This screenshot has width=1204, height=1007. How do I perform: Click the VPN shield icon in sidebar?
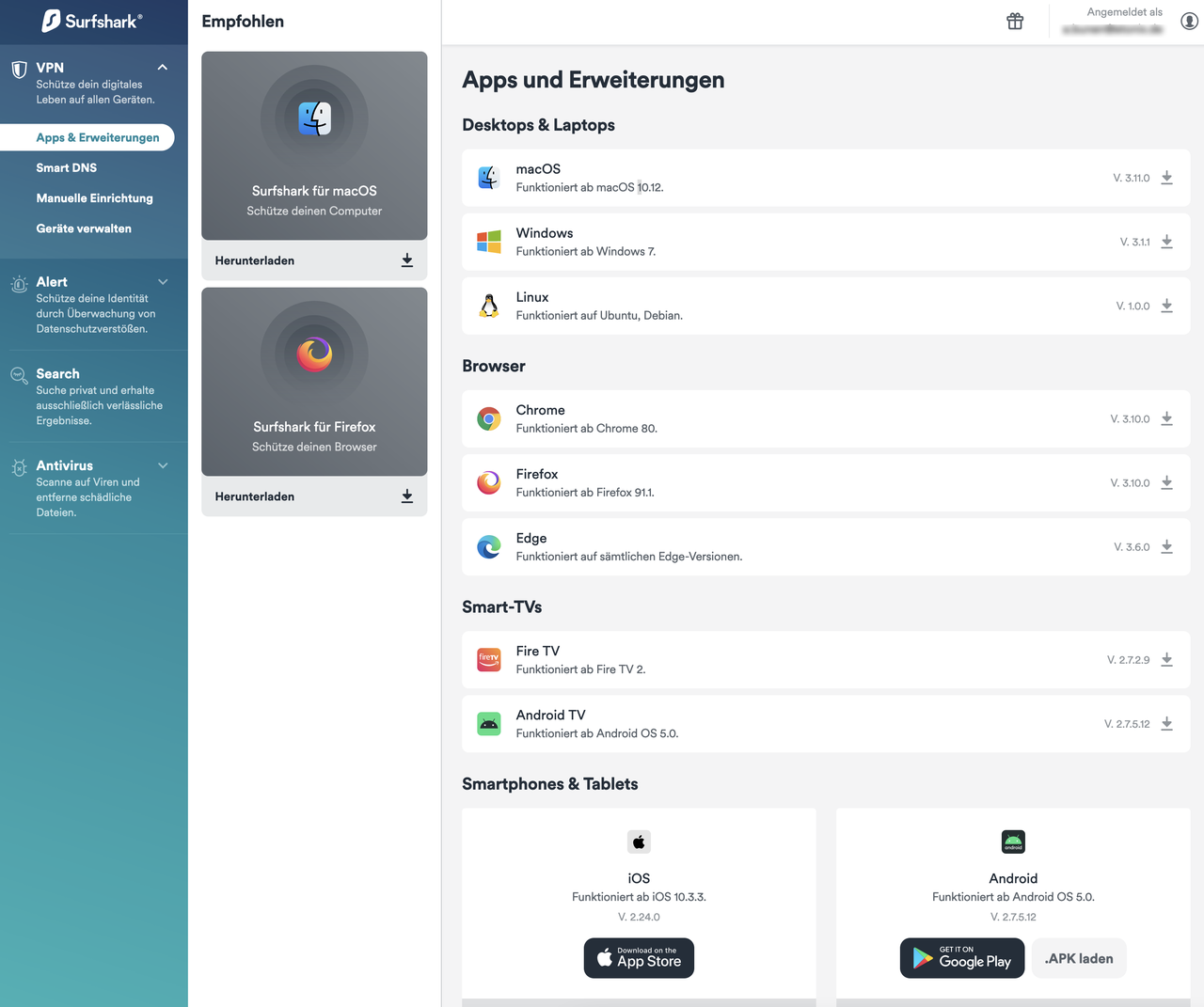(x=19, y=70)
